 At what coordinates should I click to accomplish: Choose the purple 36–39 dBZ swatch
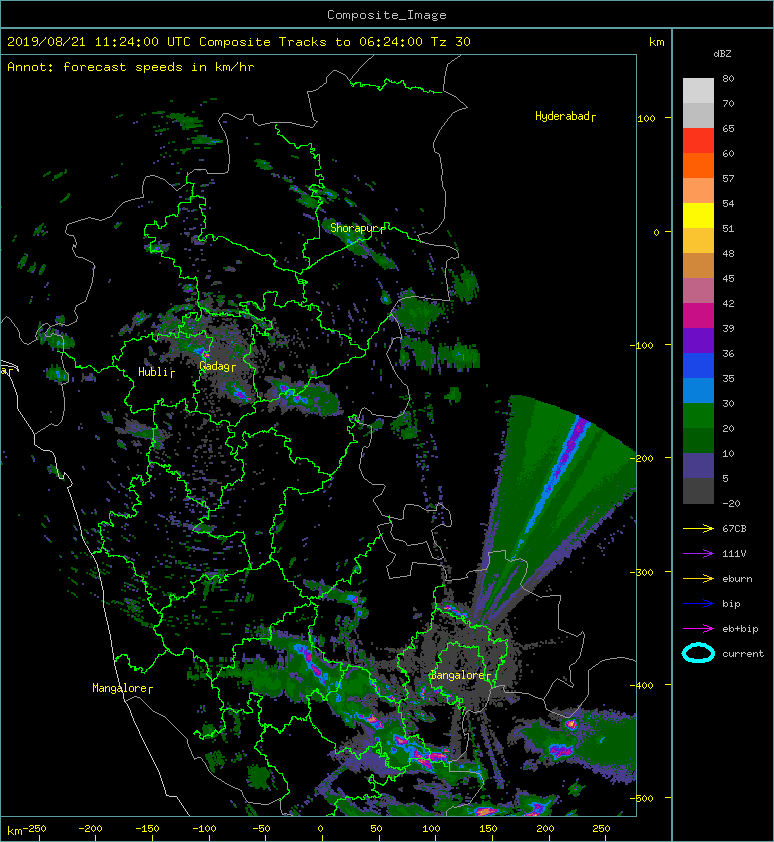tap(698, 340)
